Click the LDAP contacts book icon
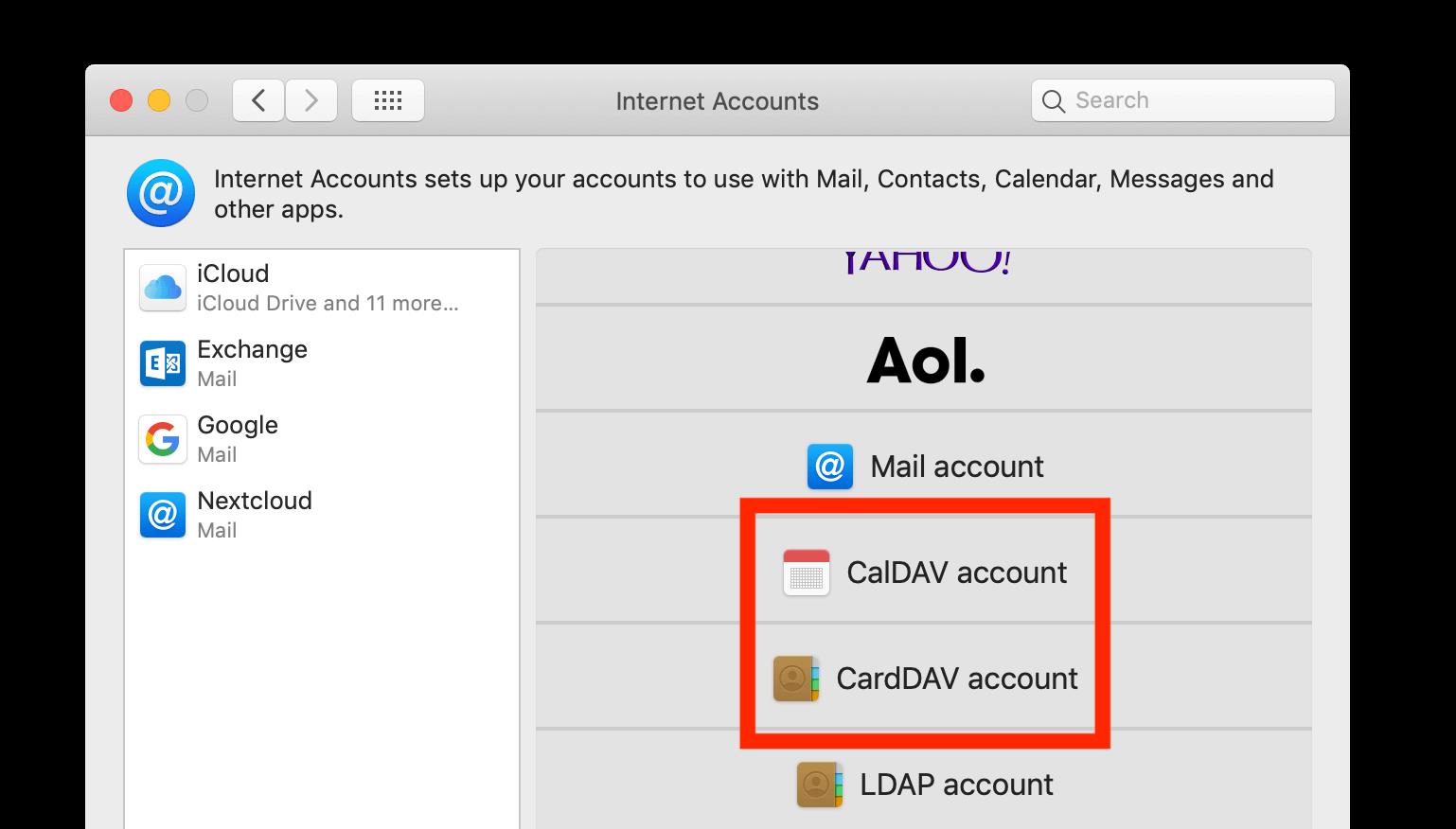 (819, 785)
